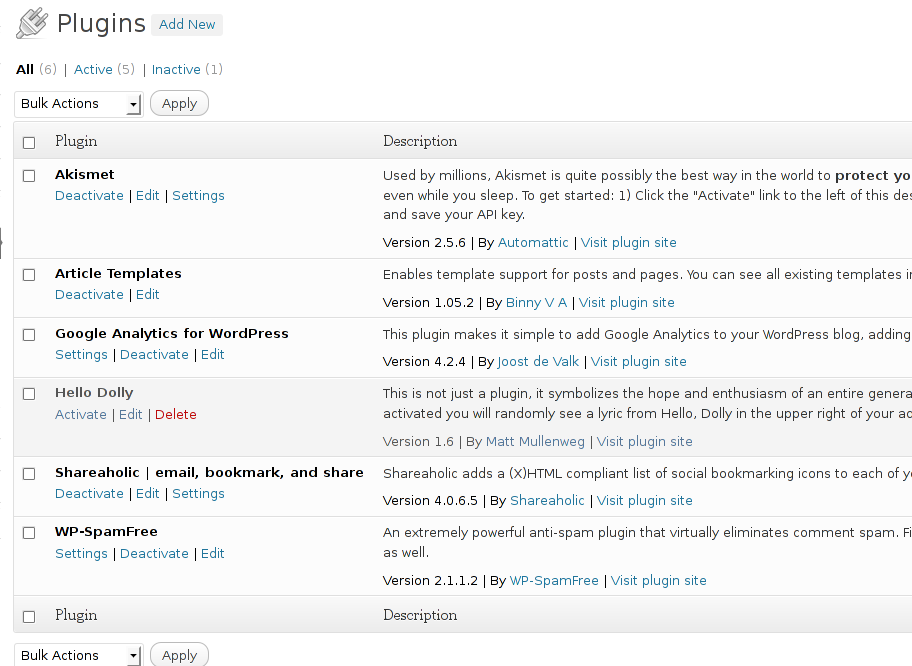Open Google Analytics for WordPress Settings
Screen dimensions: 912x666
pos(81,355)
